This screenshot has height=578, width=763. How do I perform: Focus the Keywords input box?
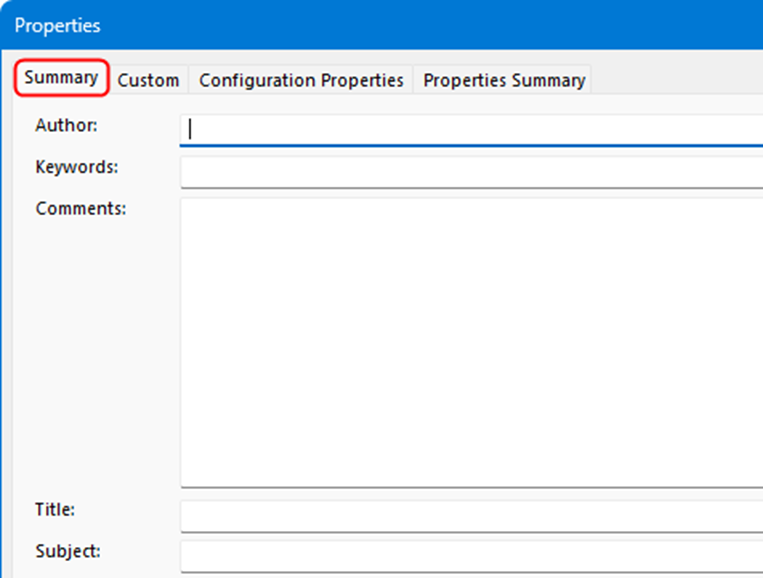click(470, 172)
